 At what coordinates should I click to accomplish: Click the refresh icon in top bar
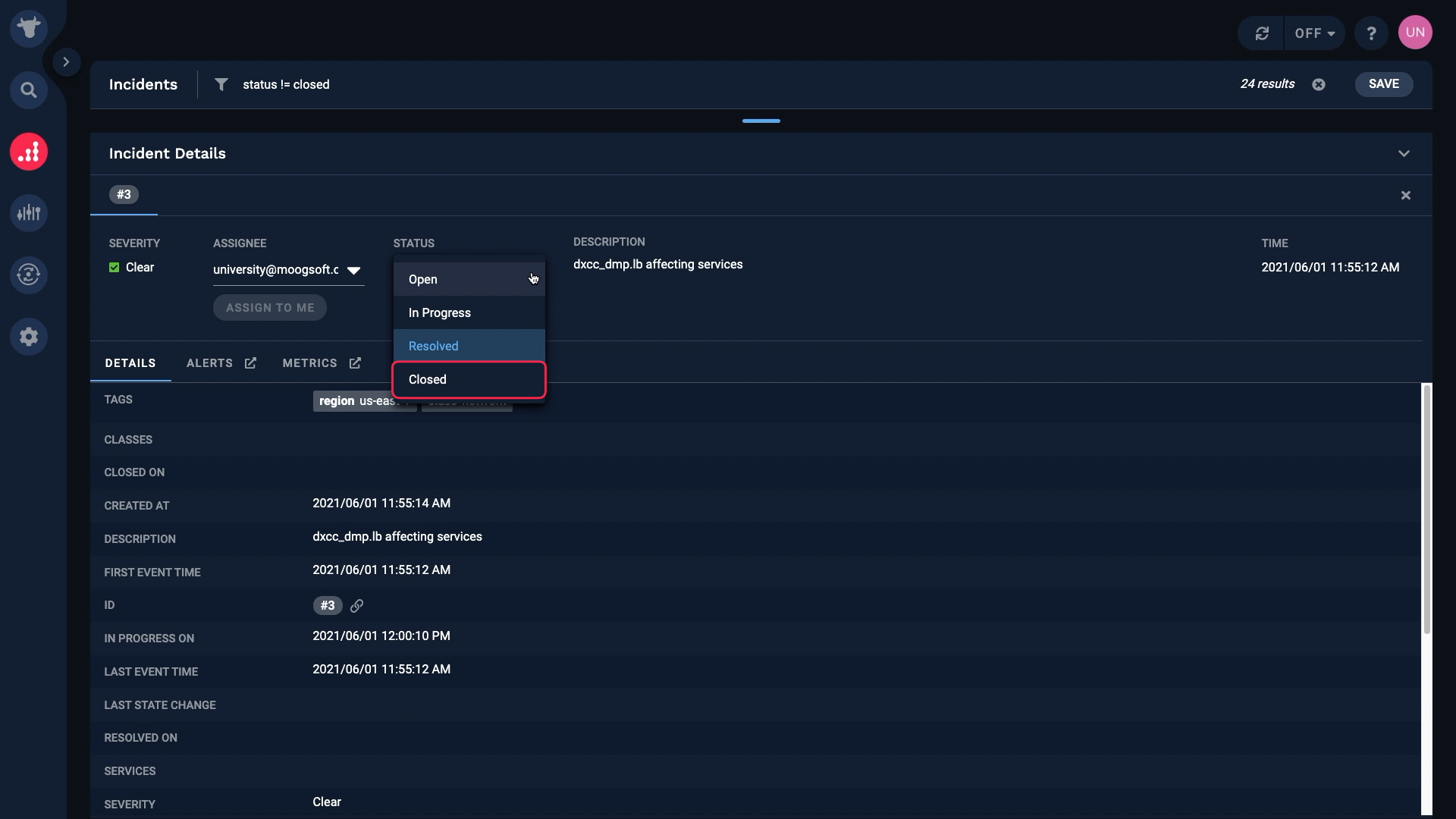(x=1262, y=33)
